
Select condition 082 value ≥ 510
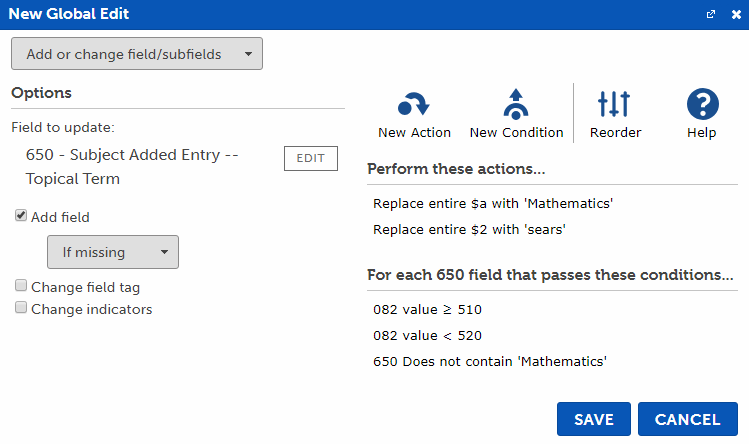point(427,309)
